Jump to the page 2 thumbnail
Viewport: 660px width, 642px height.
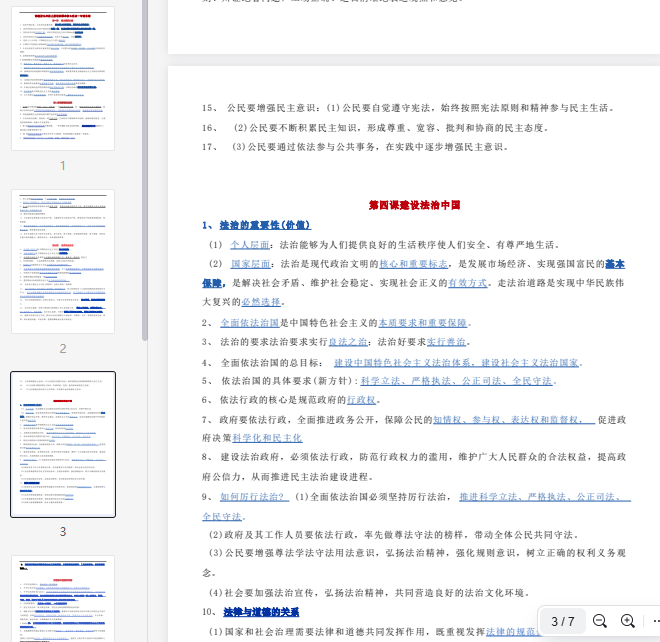(62, 262)
